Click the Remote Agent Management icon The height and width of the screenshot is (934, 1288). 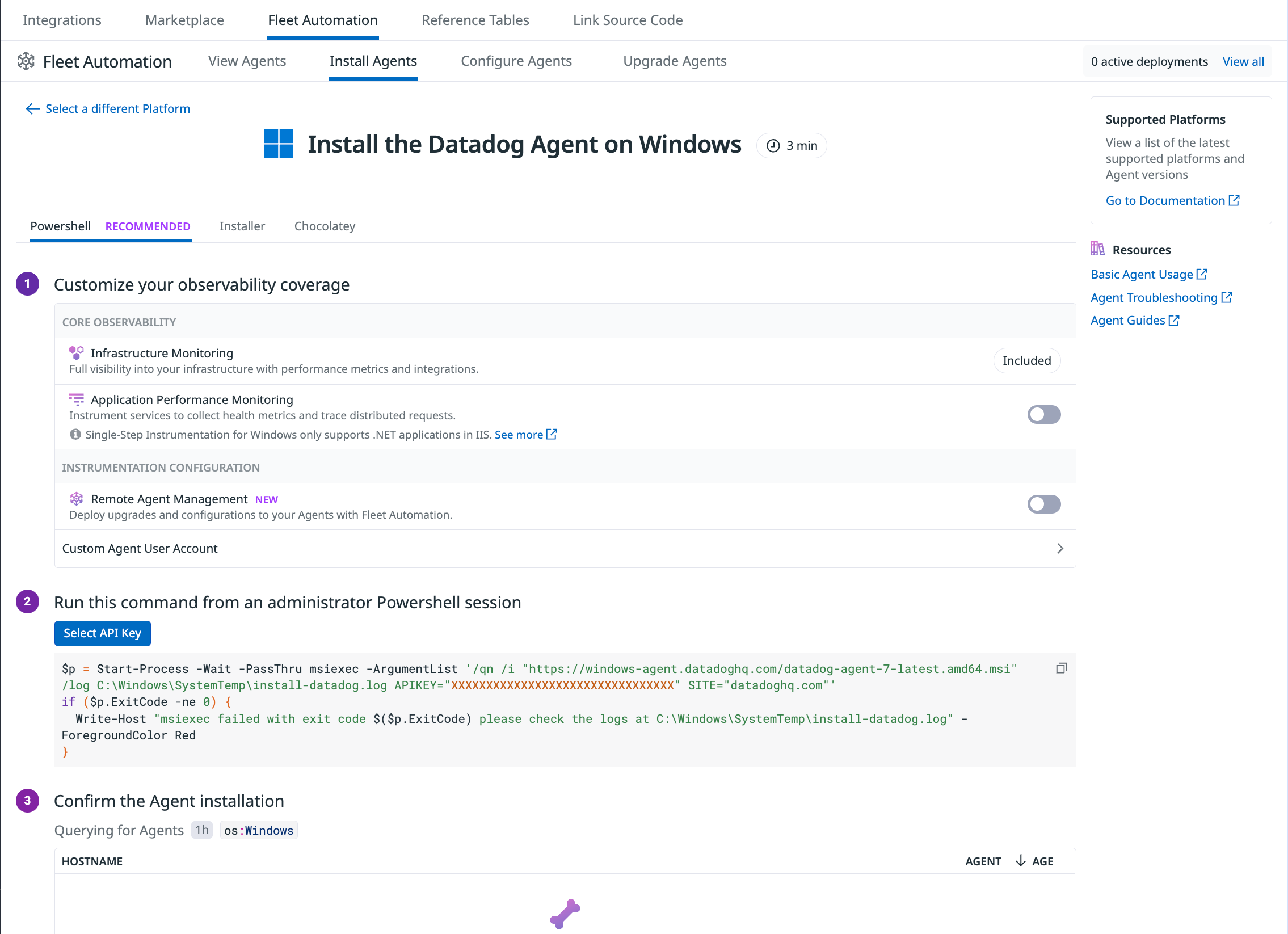tap(76, 499)
